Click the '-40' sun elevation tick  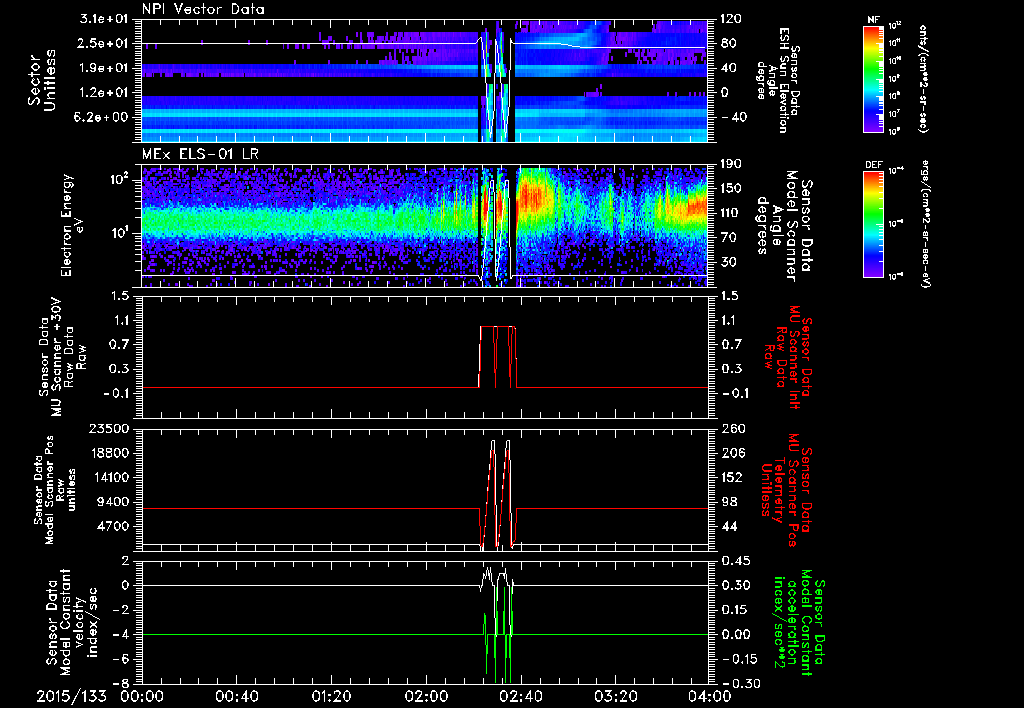click(x=733, y=118)
